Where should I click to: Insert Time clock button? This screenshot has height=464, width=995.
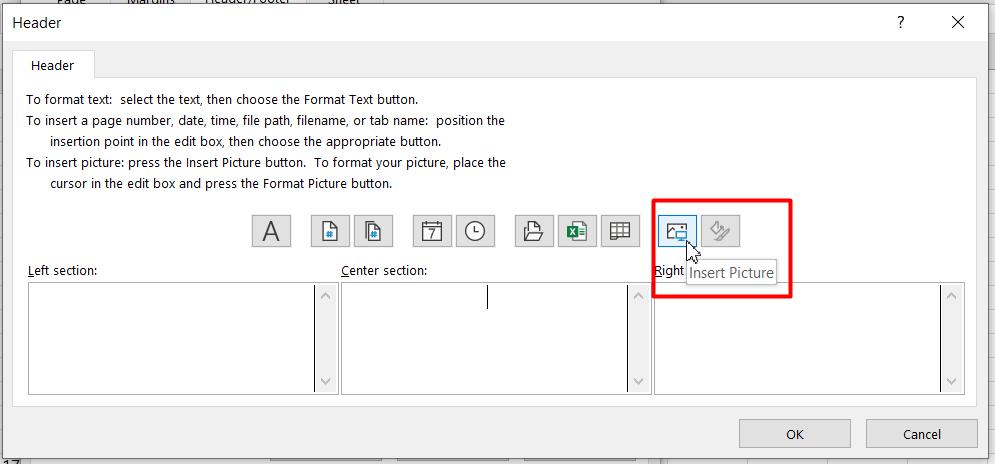click(x=475, y=231)
